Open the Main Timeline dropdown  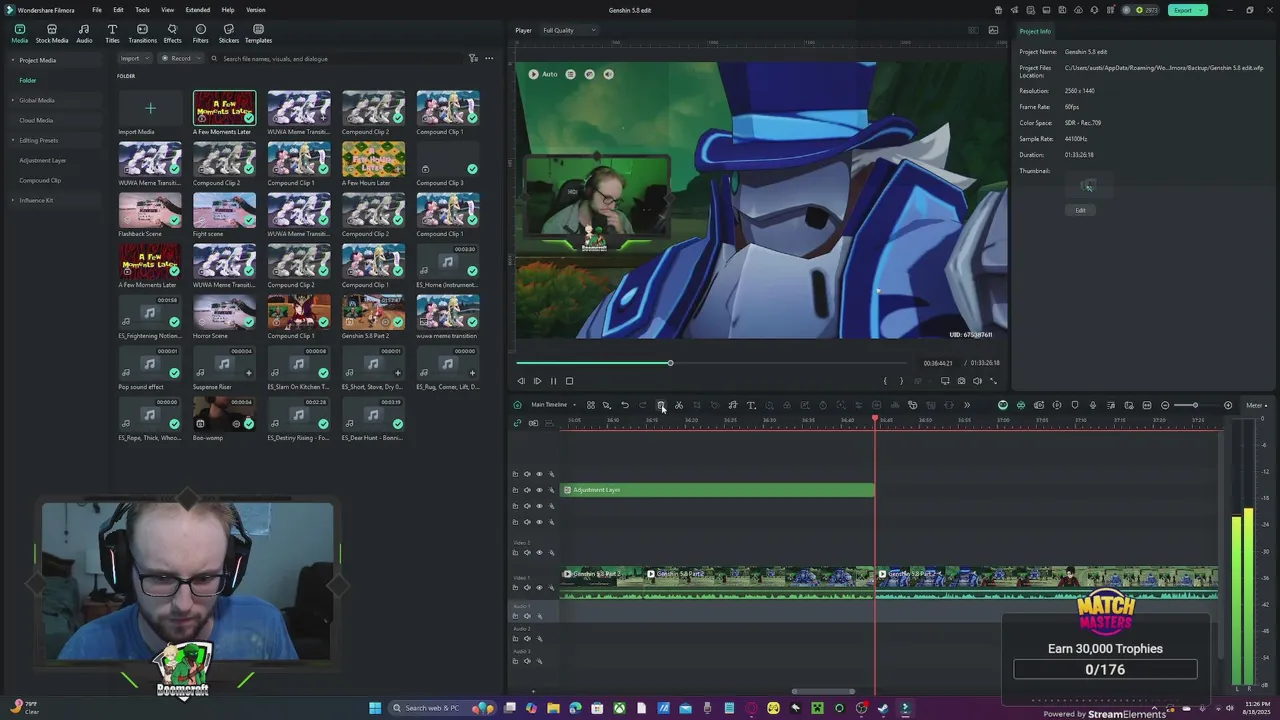click(553, 405)
